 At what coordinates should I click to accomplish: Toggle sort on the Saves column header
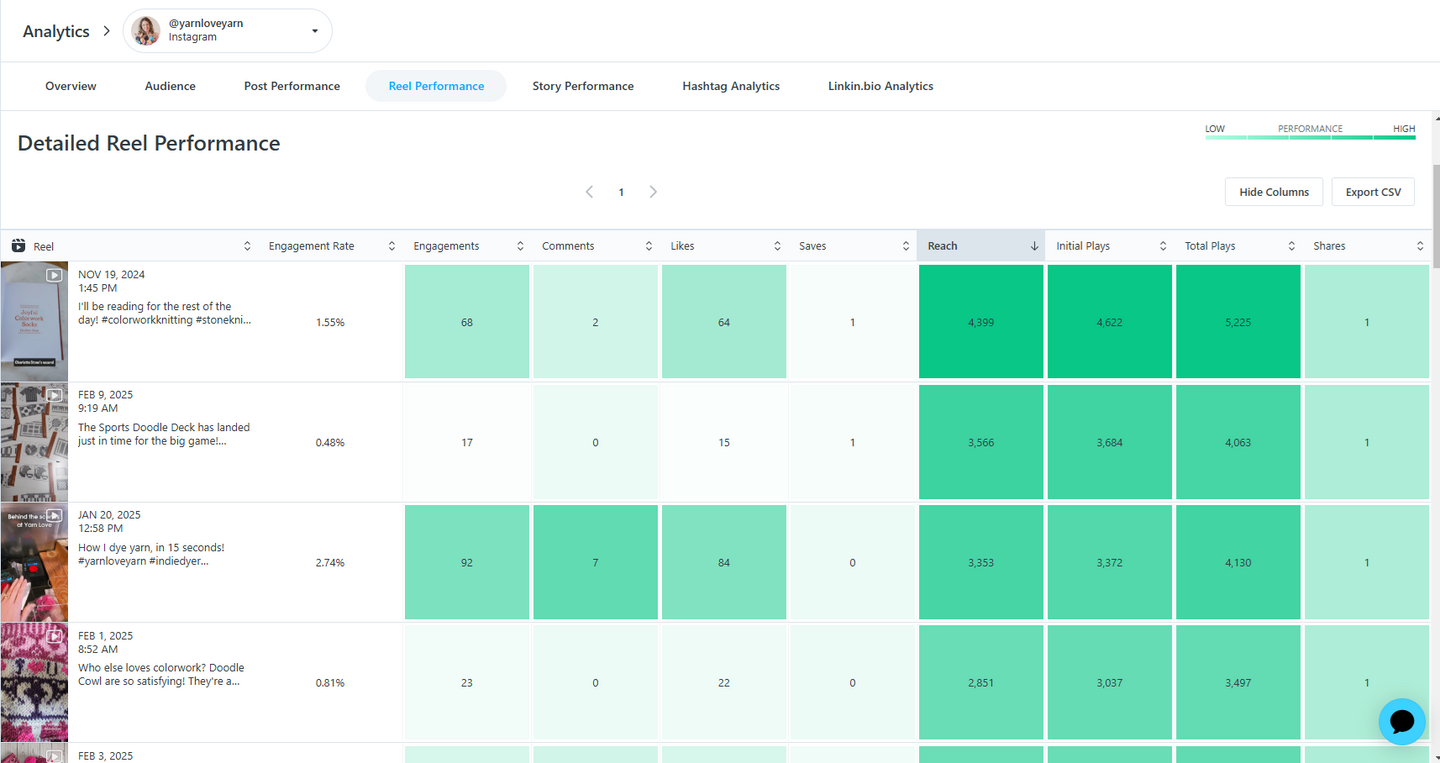click(x=853, y=246)
